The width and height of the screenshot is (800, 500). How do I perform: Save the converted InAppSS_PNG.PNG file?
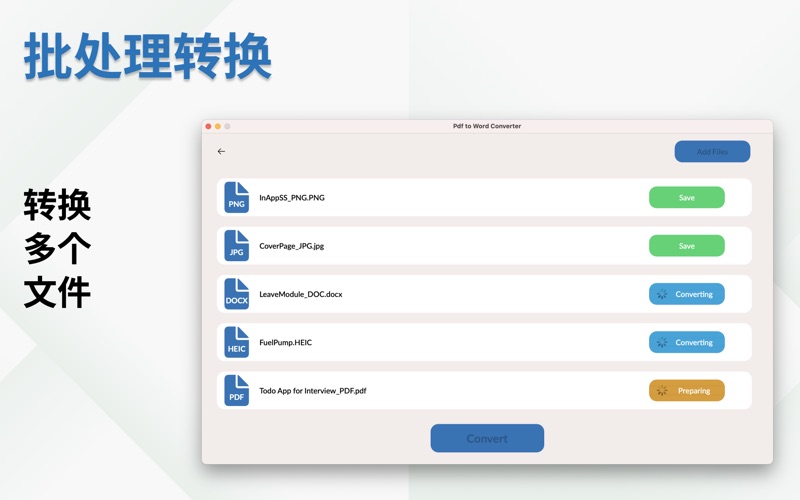(687, 197)
